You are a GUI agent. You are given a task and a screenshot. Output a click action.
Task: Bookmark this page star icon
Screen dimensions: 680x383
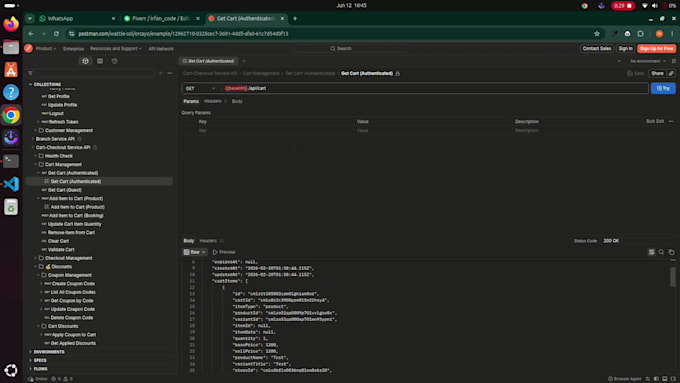coord(597,33)
